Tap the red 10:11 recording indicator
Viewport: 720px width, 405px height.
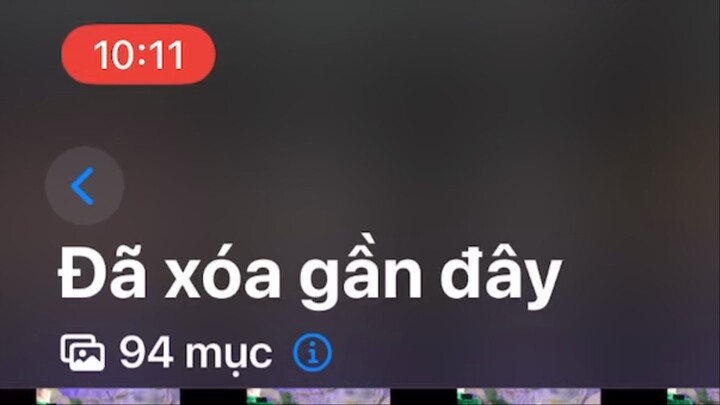coord(138,54)
